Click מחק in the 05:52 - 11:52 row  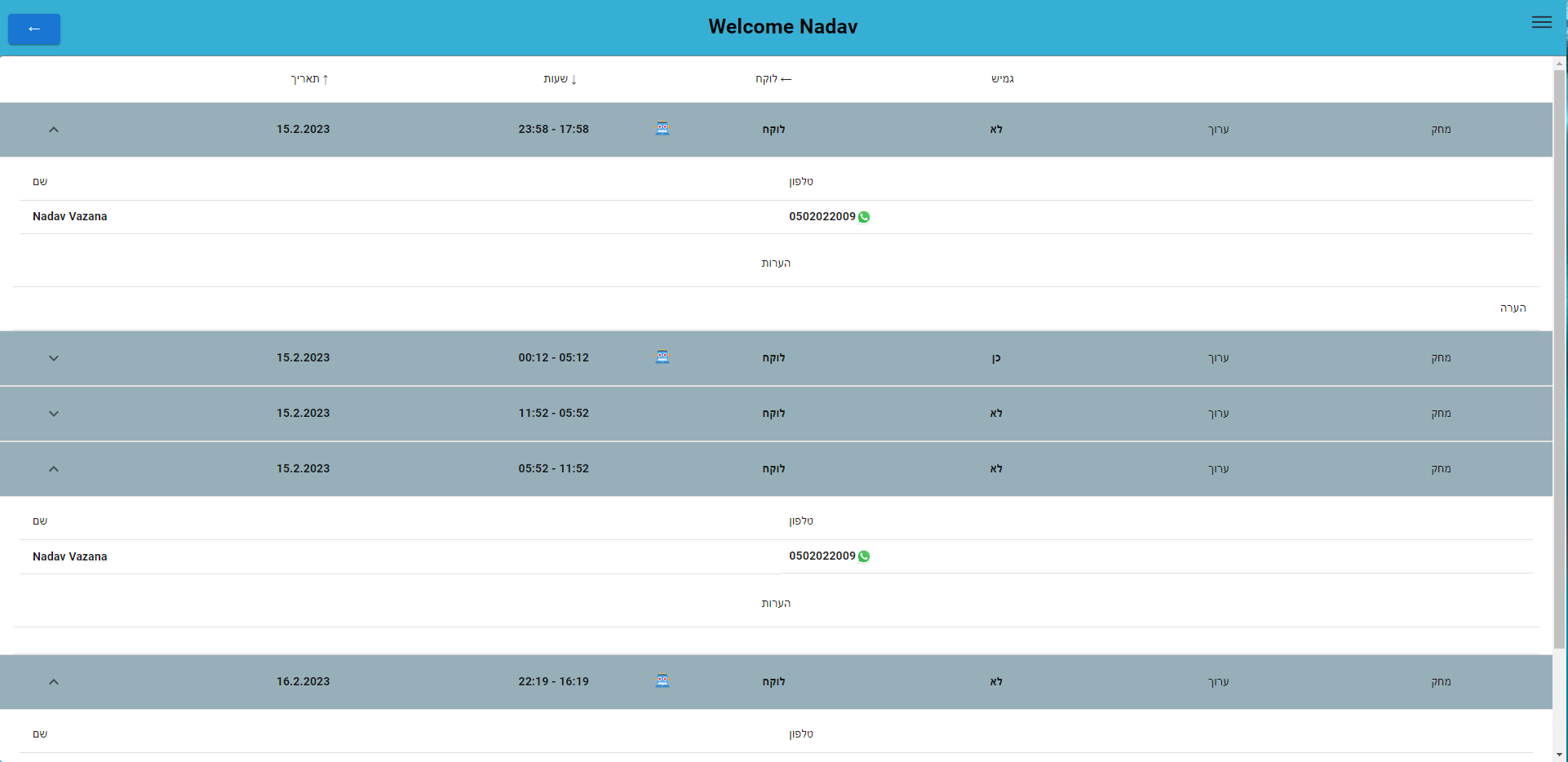tap(1441, 468)
